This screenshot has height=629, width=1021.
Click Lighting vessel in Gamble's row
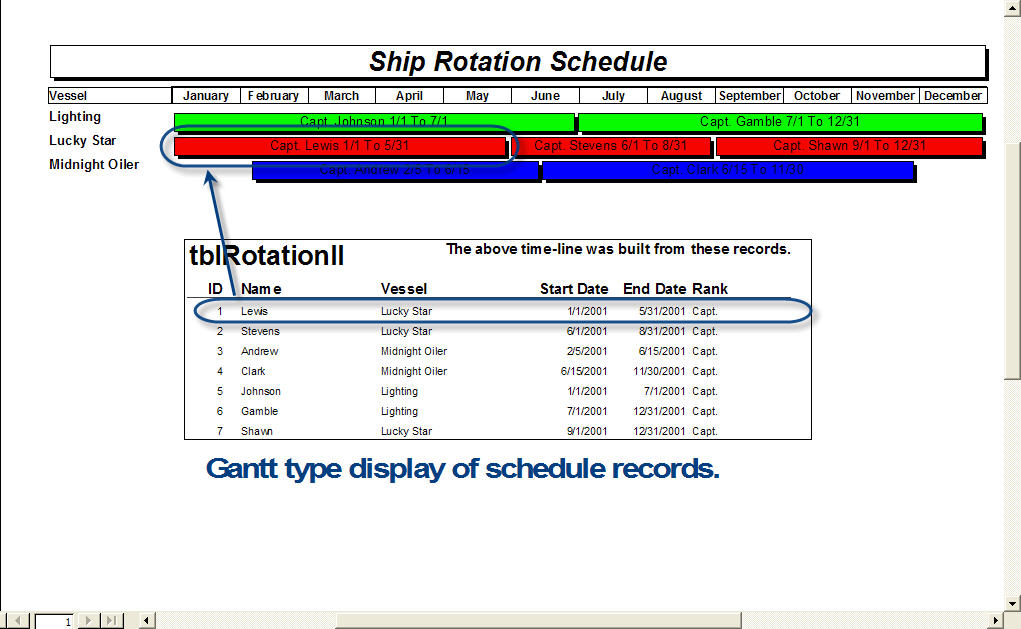point(399,412)
